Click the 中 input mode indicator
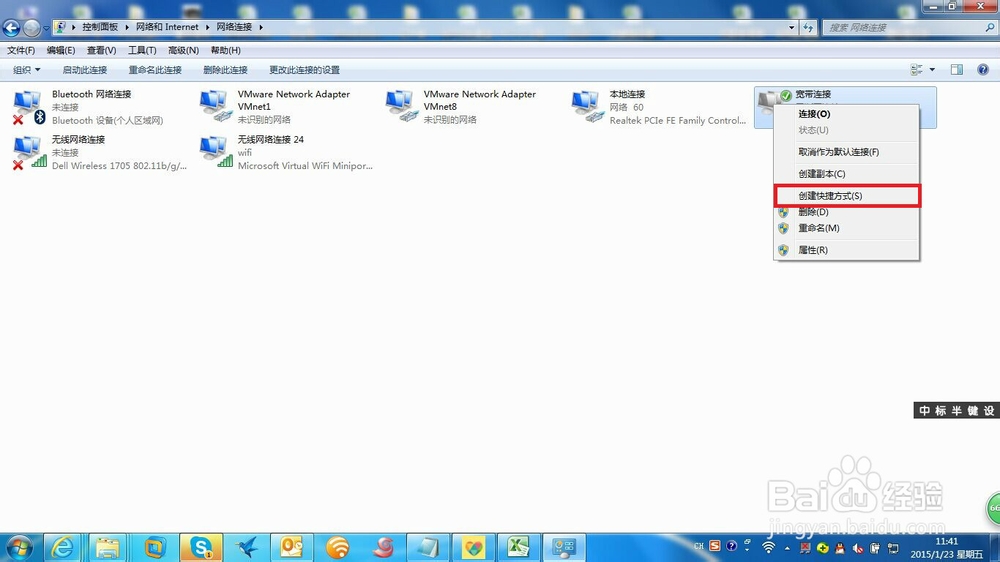Image resolution: width=1000 pixels, height=562 pixels. pyautogui.click(x=925, y=411)
